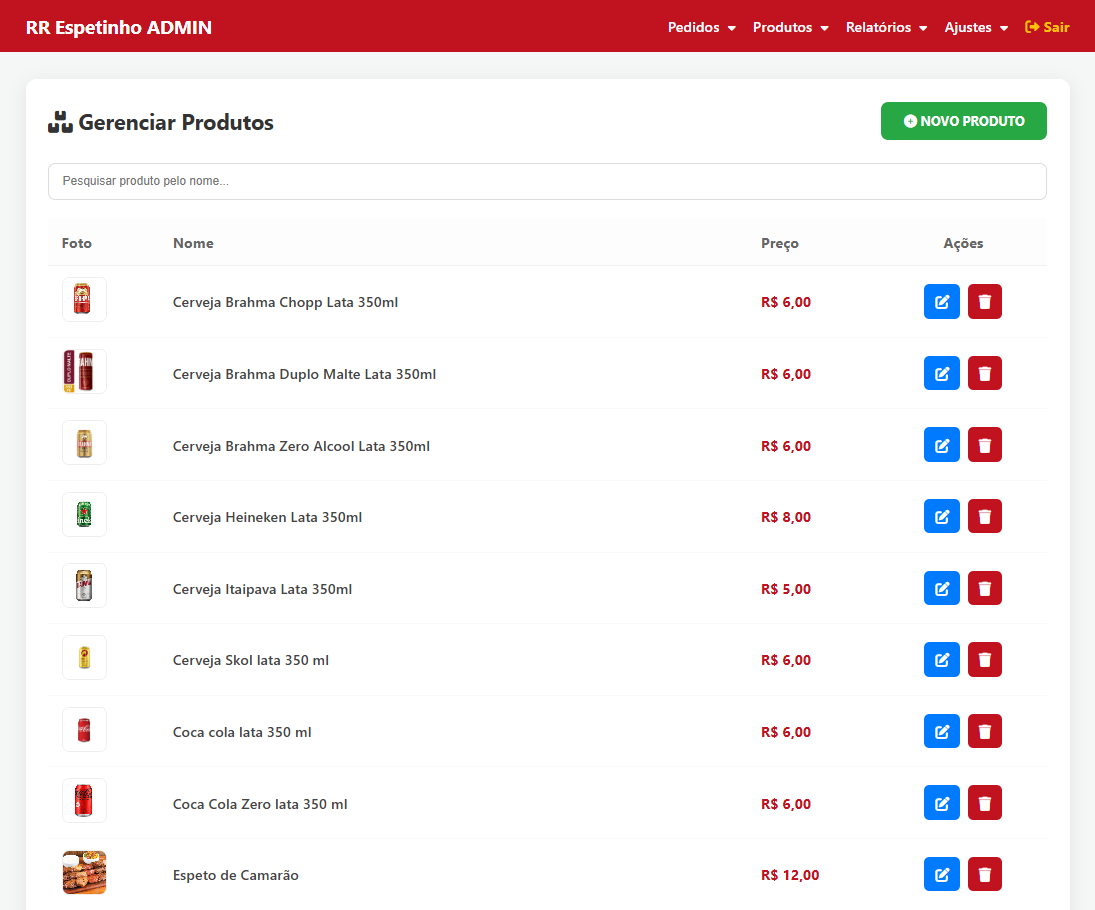Open Brahma Zero Alcool photo thumbnail
This screenshot has width=1095, height=910.
click(x=84, y=443)
